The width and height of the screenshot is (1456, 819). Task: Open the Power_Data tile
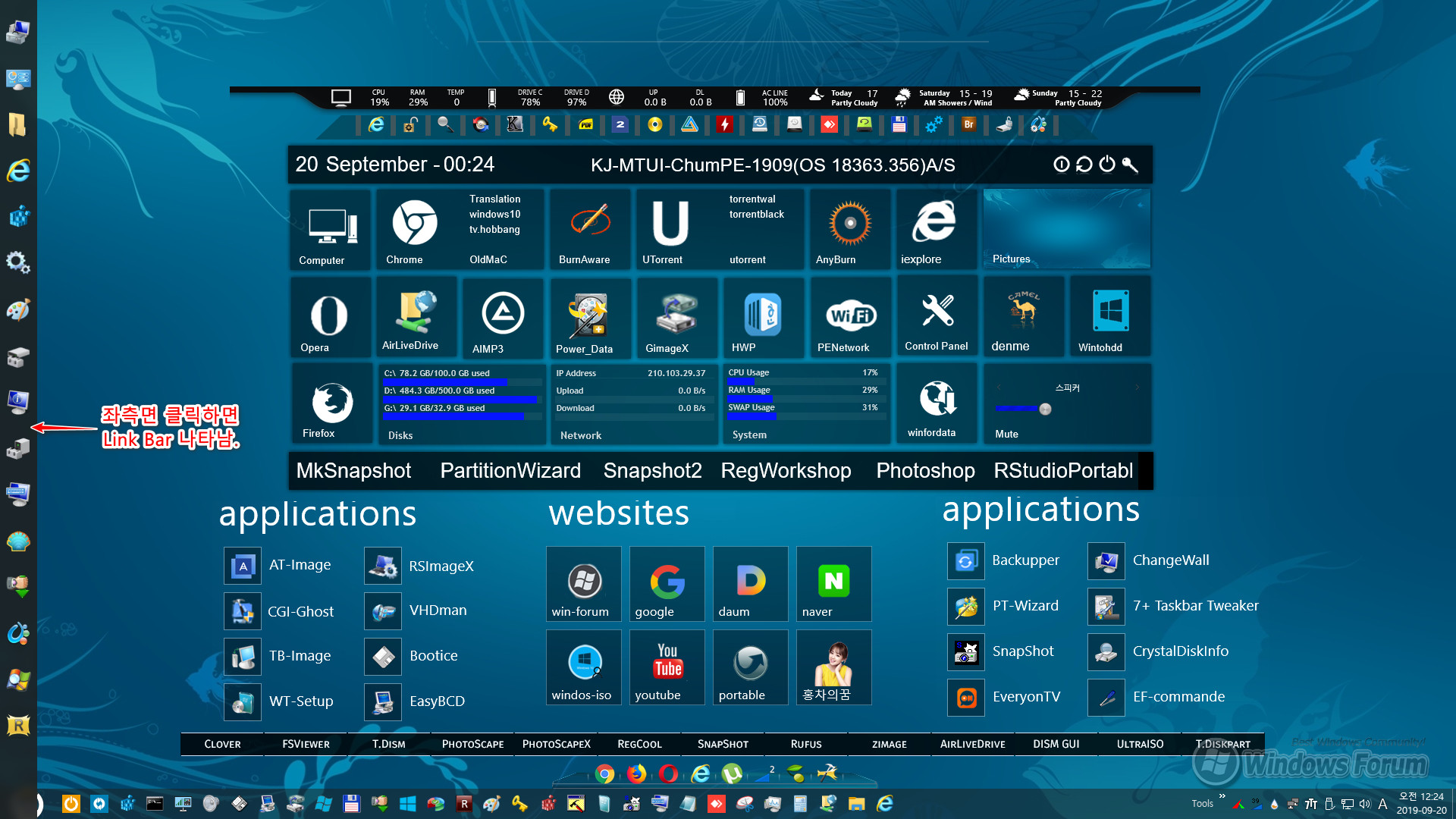pyautogui.click(x=589, y=317)
